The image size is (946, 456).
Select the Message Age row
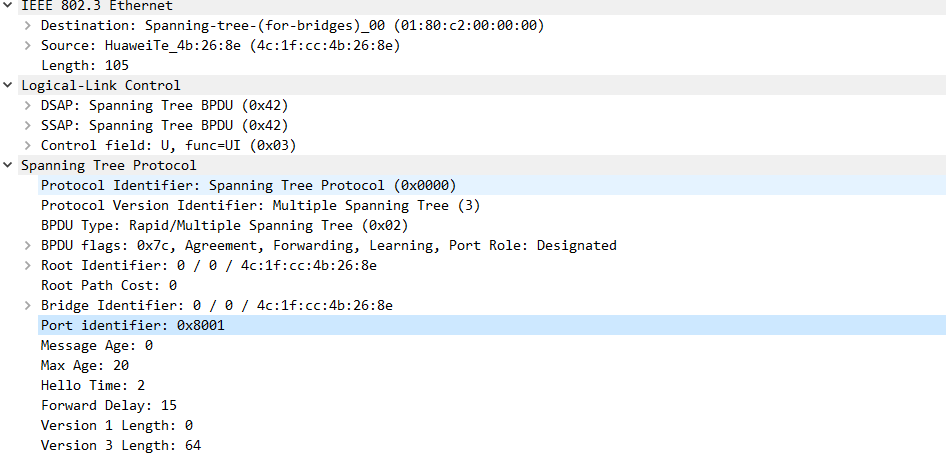click(96, 345)
